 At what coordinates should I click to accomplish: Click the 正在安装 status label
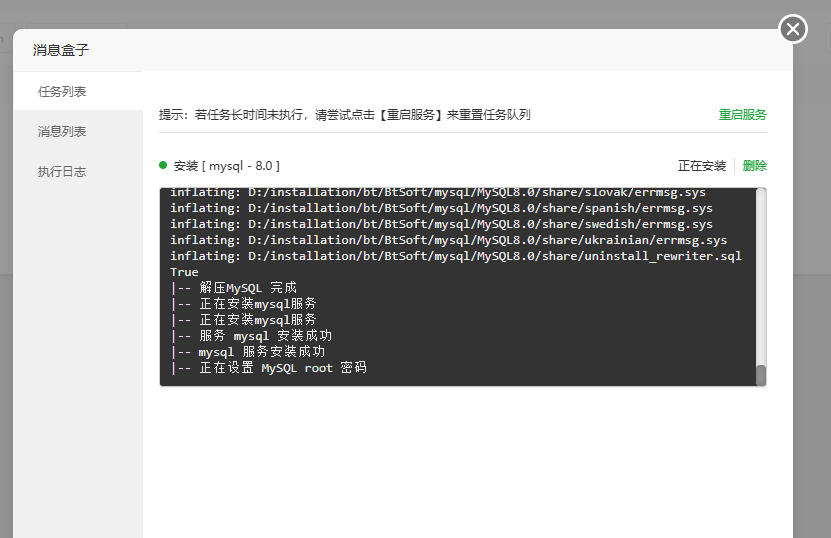click(x=702, y=166)
